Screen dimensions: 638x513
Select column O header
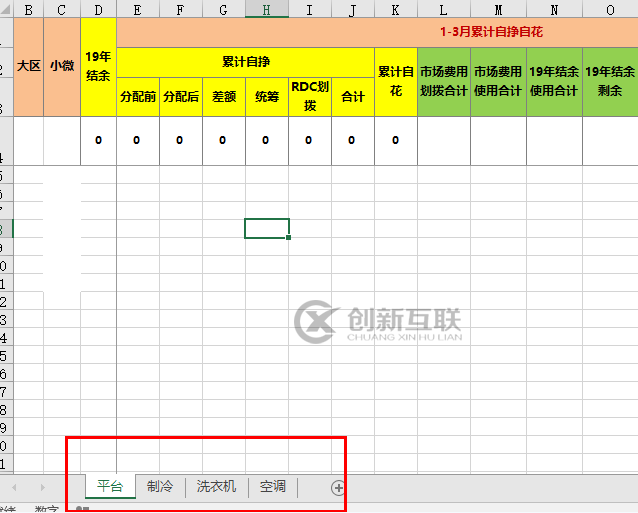(610, 9)
